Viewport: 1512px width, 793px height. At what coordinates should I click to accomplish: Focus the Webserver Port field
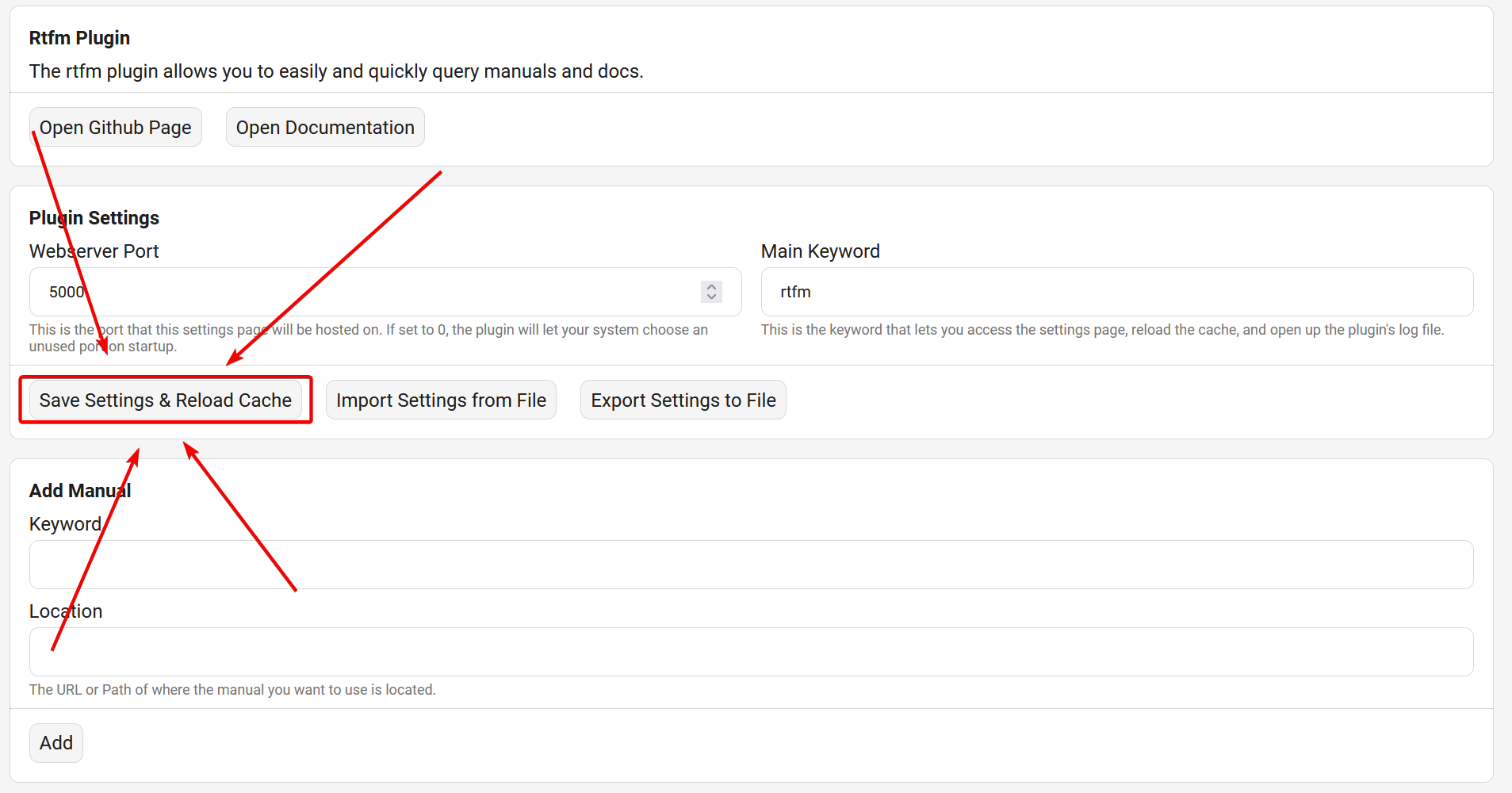coord(385,292)
